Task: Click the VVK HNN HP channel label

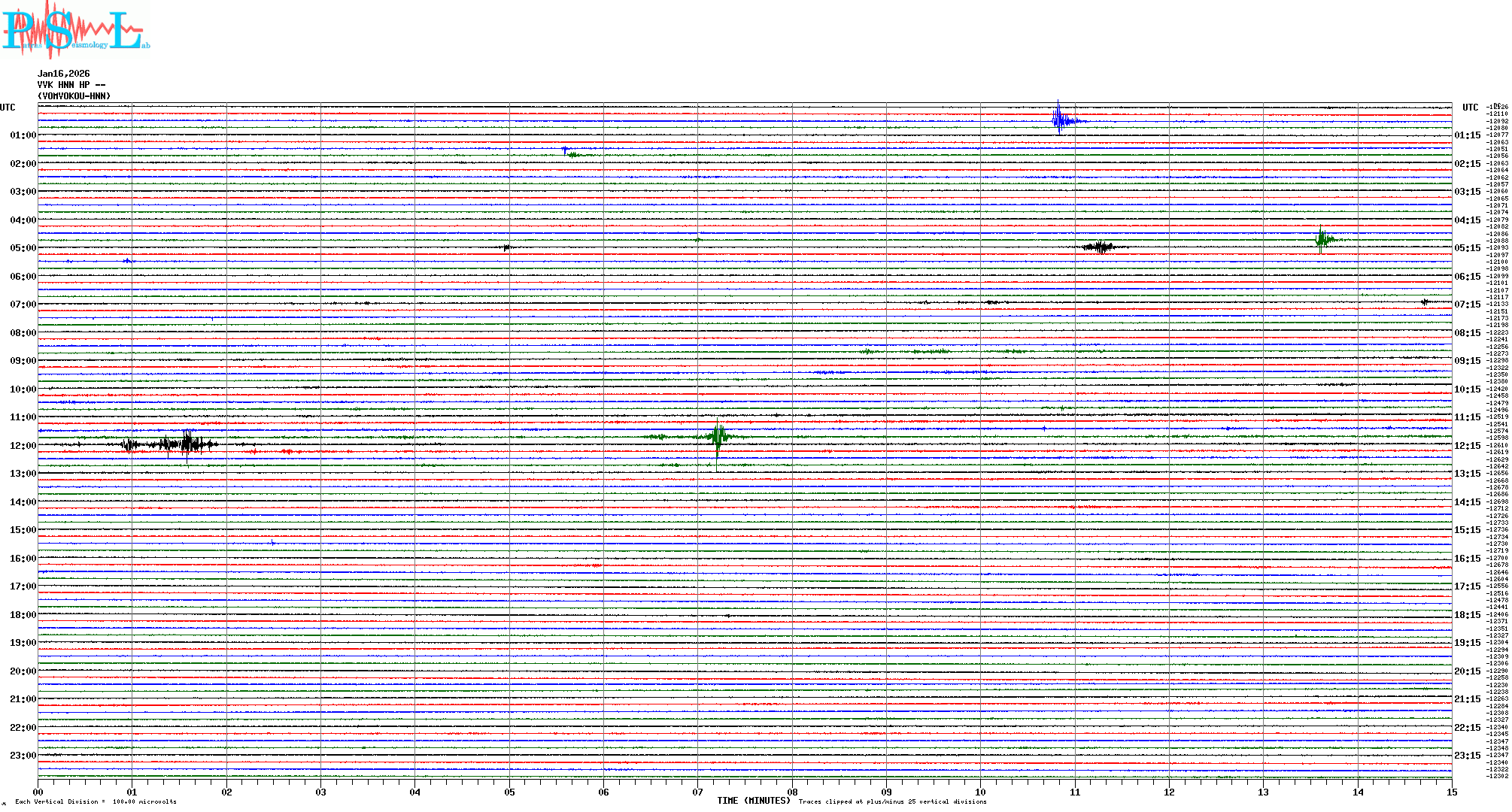Action: (71, 85)
